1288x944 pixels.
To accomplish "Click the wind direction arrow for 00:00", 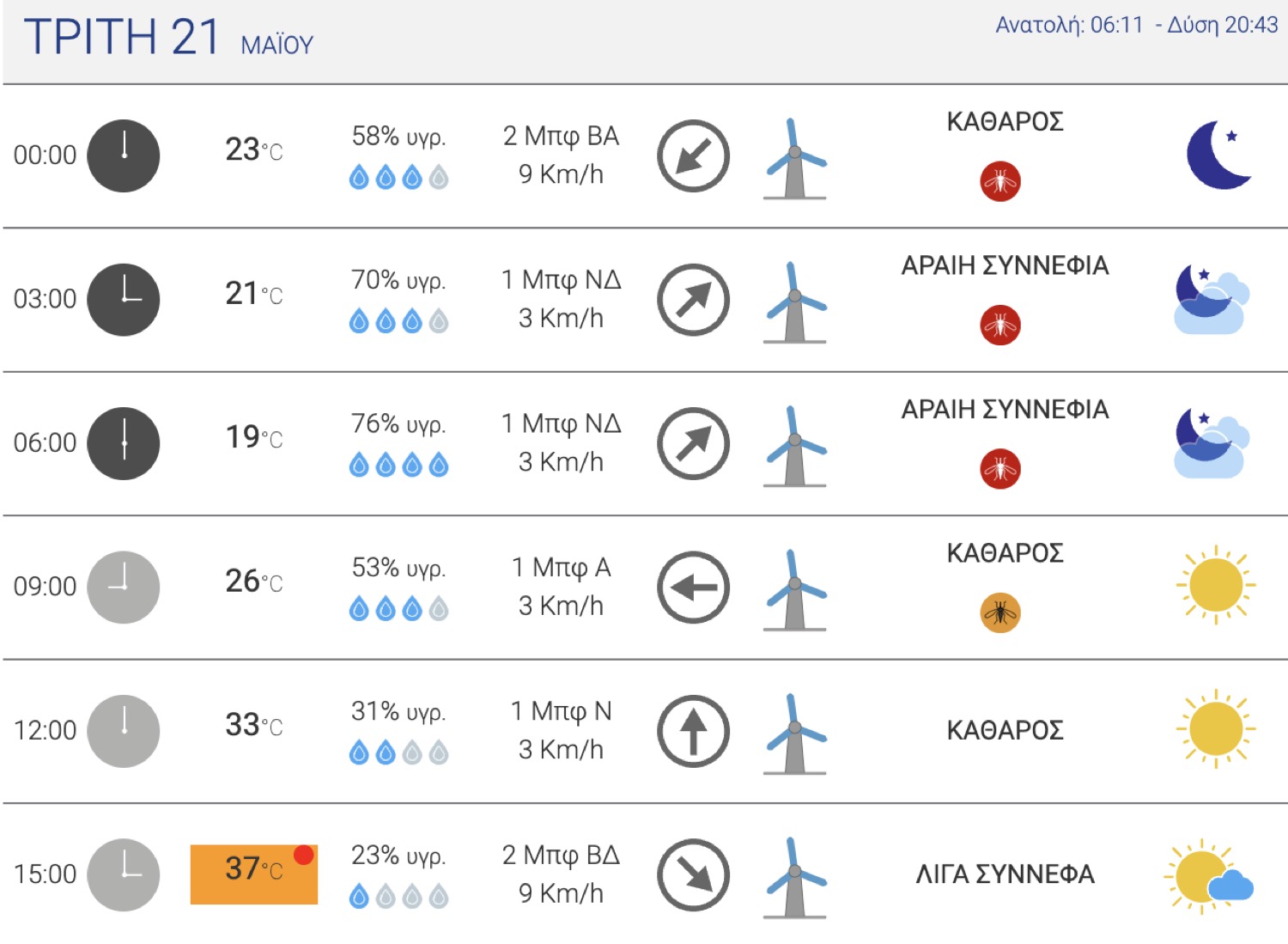I will pyautogui.click(x=693, y=156).
